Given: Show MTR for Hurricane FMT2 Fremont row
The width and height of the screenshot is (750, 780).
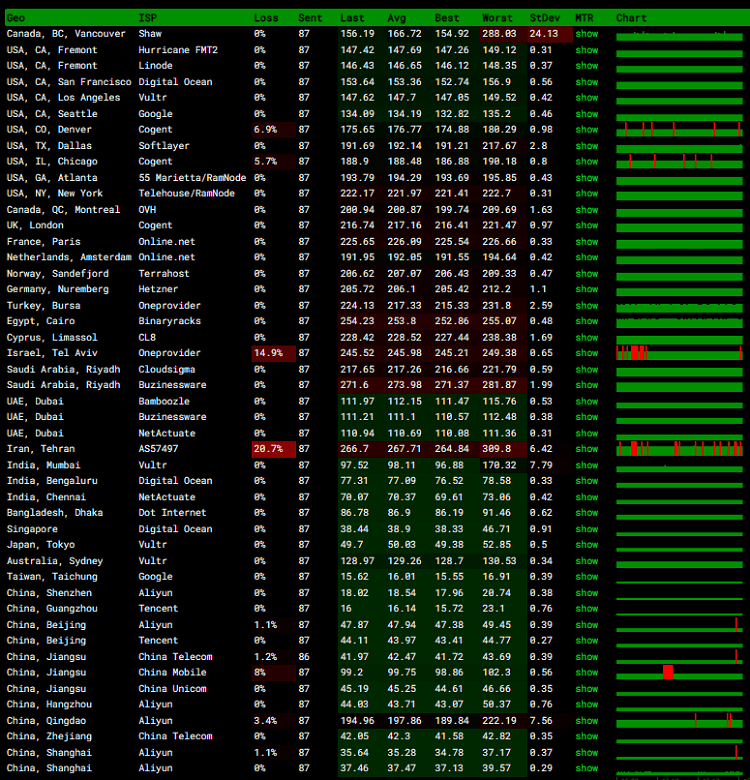Looking at the screenshot, I should 587,50.
